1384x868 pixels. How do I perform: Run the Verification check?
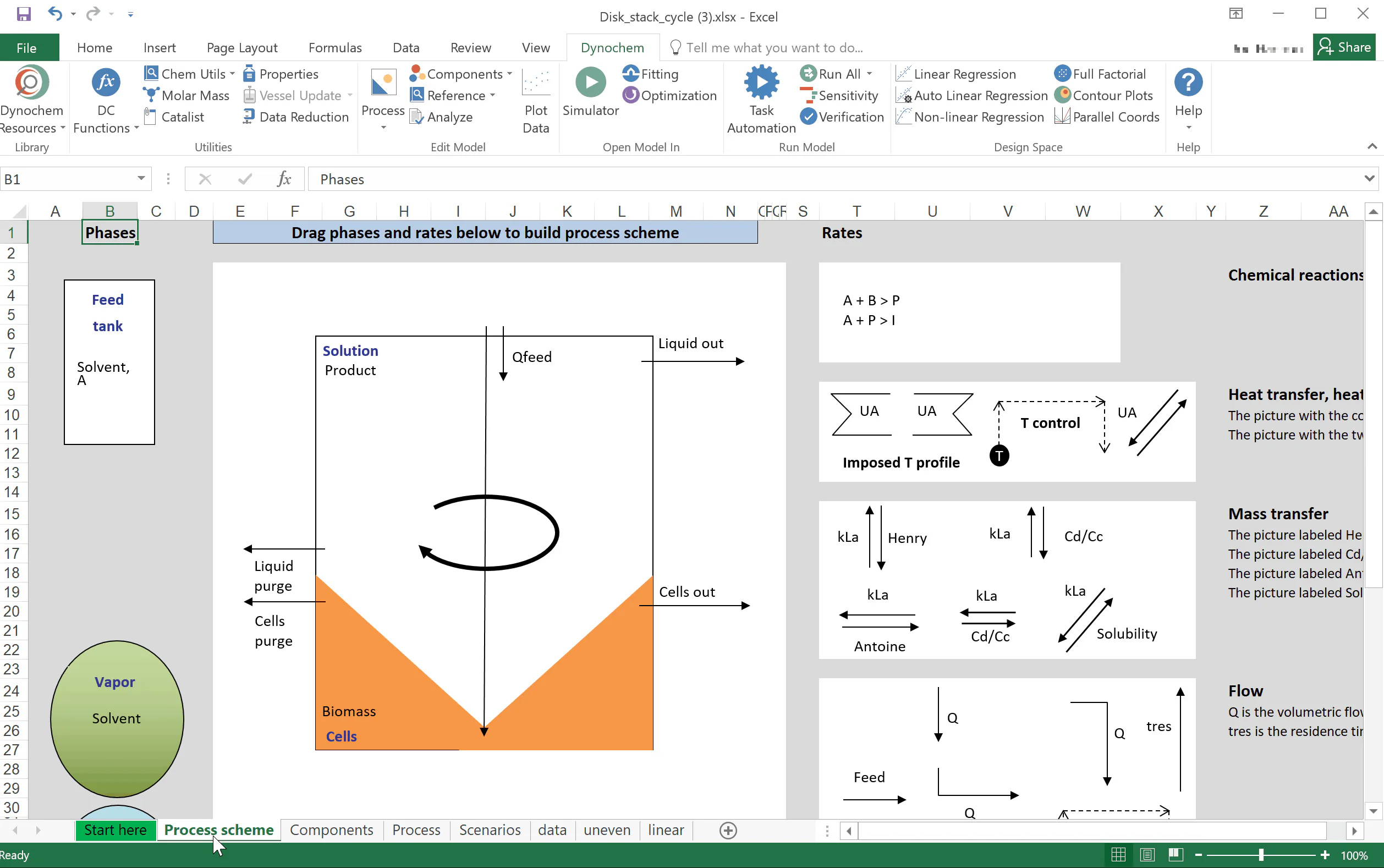click(842, 117)
